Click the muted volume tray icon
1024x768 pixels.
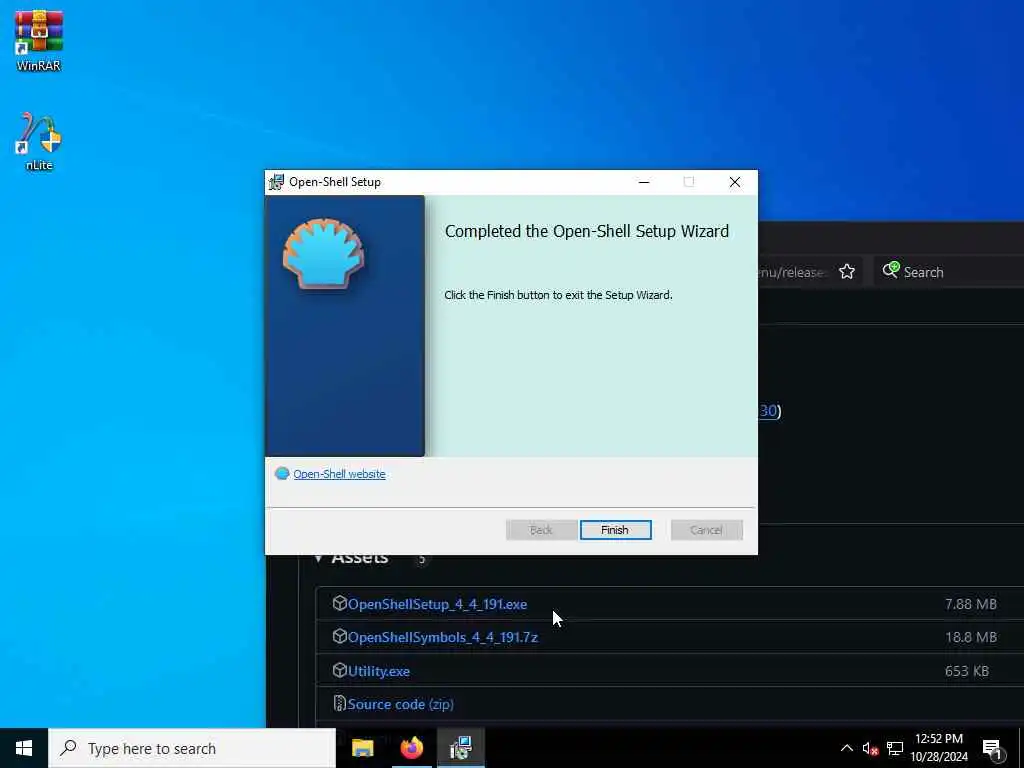(x=870, y=748)
